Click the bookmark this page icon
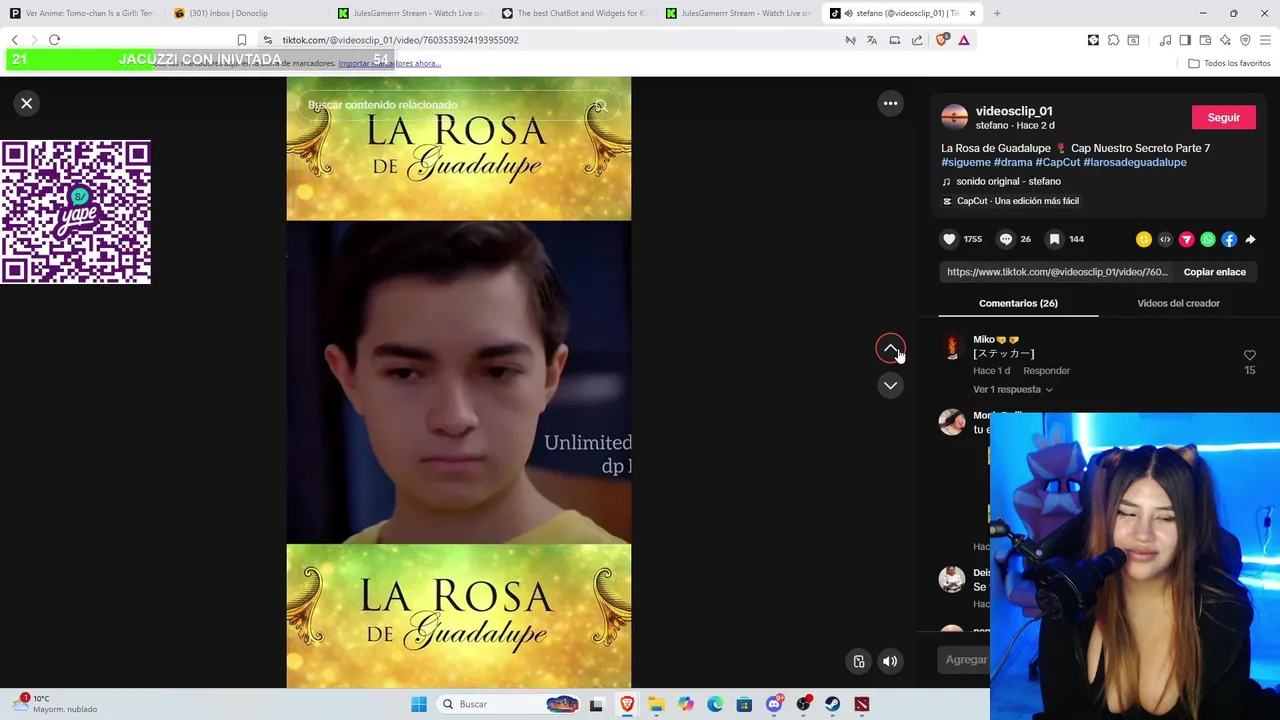Image resolution: width=1280 pixels, height=720 pixels. tap(241, 40)
